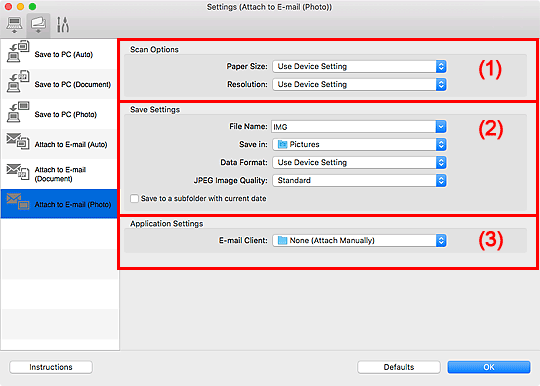Screen dimensions: 540x386
Task: Open the Save in Pictures dropdown
Action: [359, 144]
